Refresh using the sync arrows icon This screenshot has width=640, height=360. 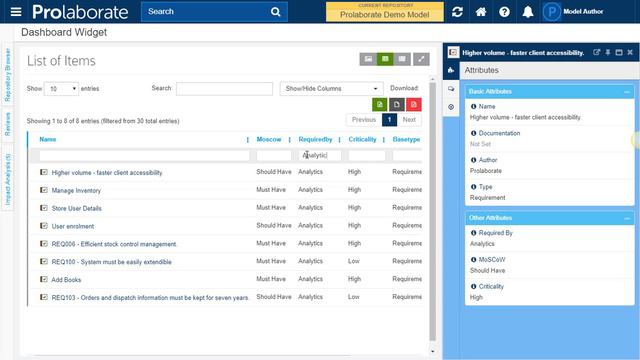(x=457, y=12)
